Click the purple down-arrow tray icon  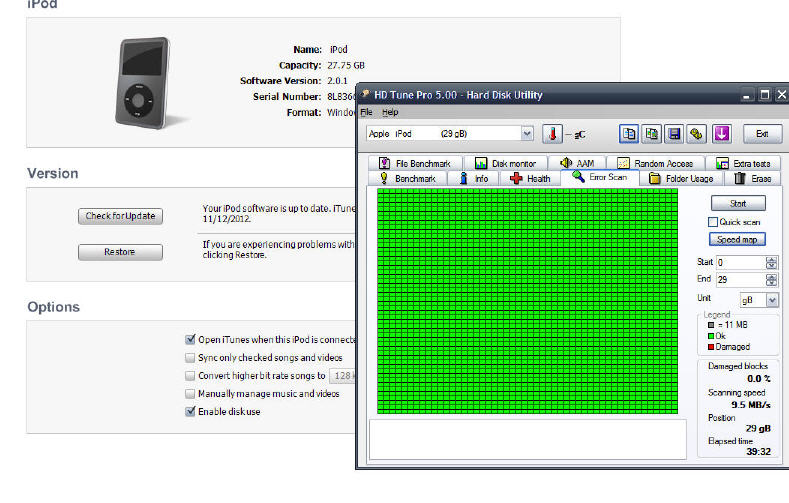coord(722,133)
